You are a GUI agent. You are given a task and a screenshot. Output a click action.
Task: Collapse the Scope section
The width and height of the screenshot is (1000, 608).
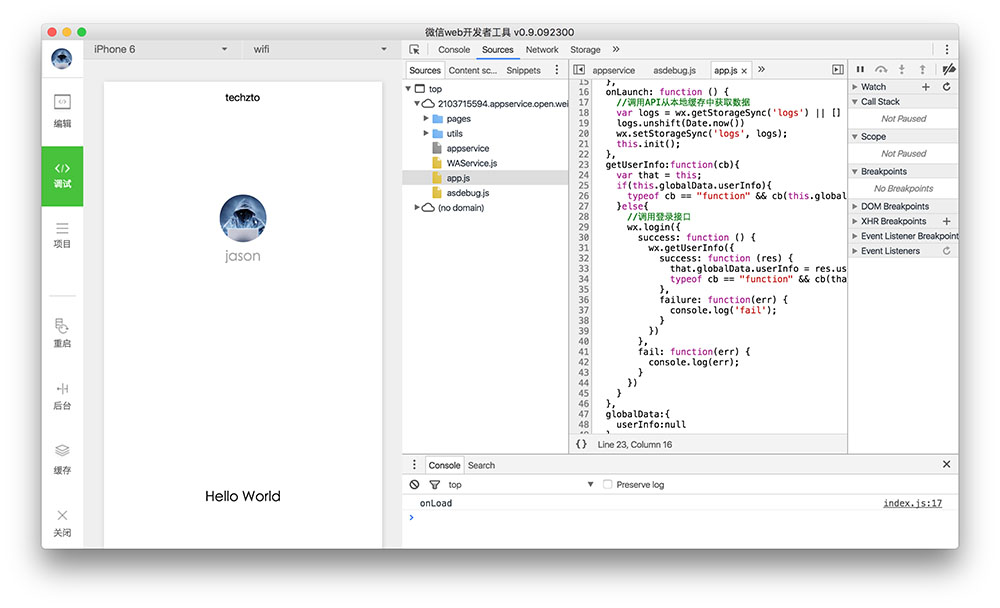[855, 137]
